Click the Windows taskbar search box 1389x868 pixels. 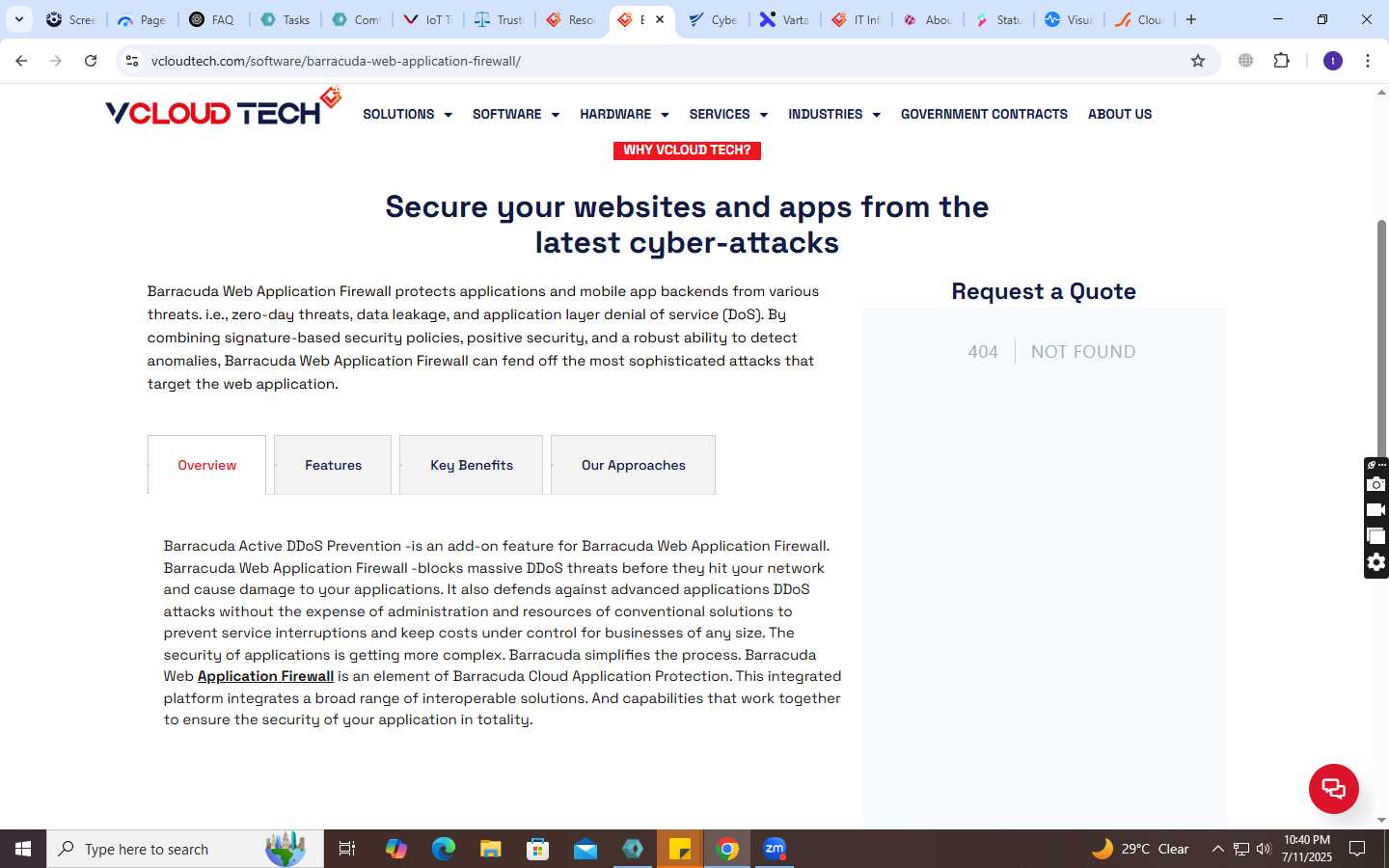tap(185, 849)
